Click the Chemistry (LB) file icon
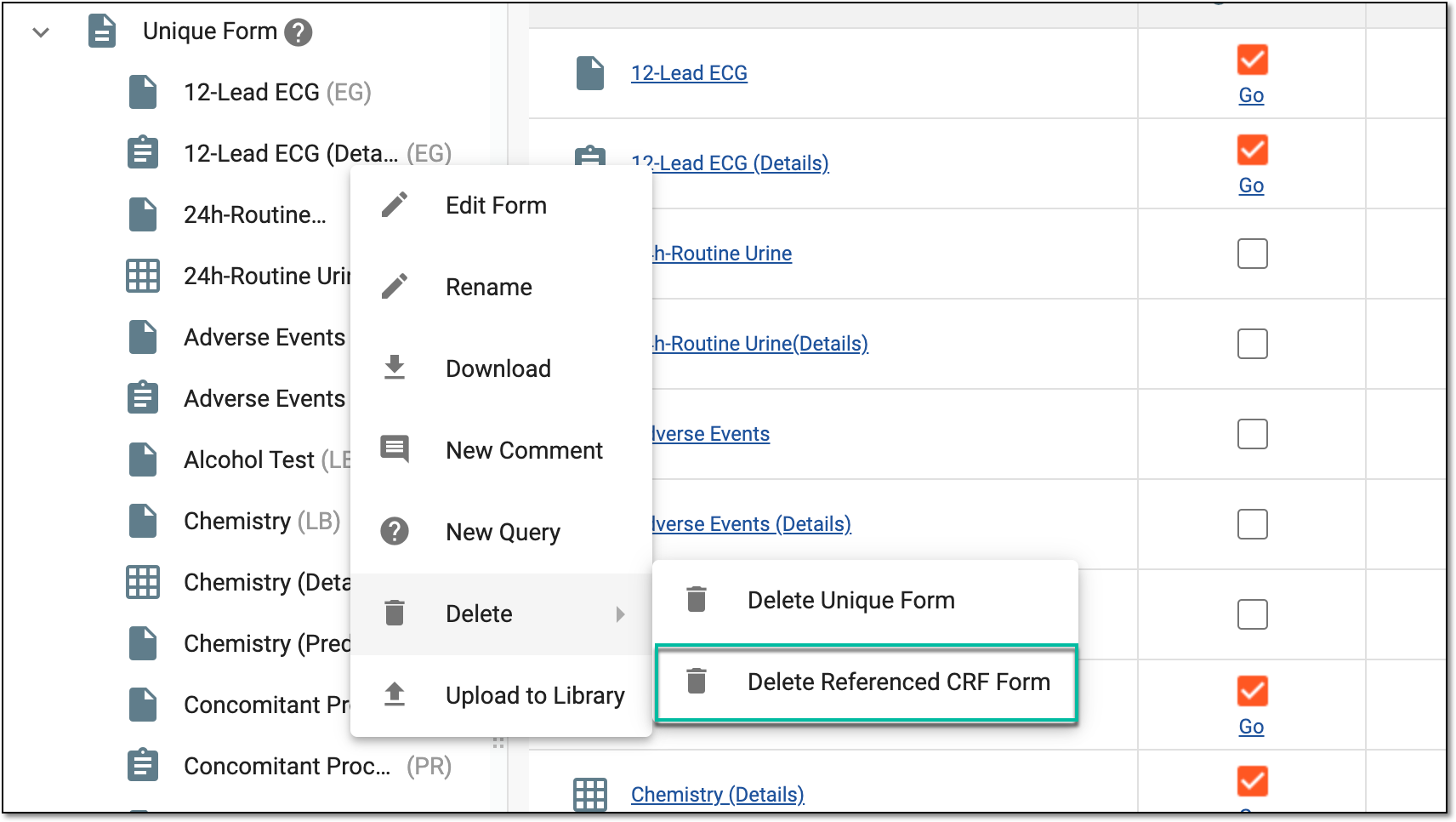This screenshot has width=1456, height=822. 143,521
